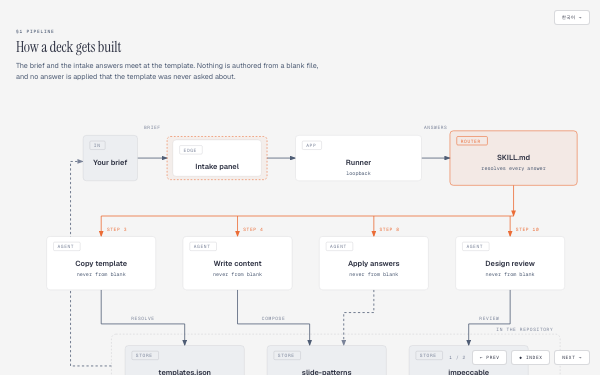Click the intro paragraph about brief and template

click(x=167, y=71)
